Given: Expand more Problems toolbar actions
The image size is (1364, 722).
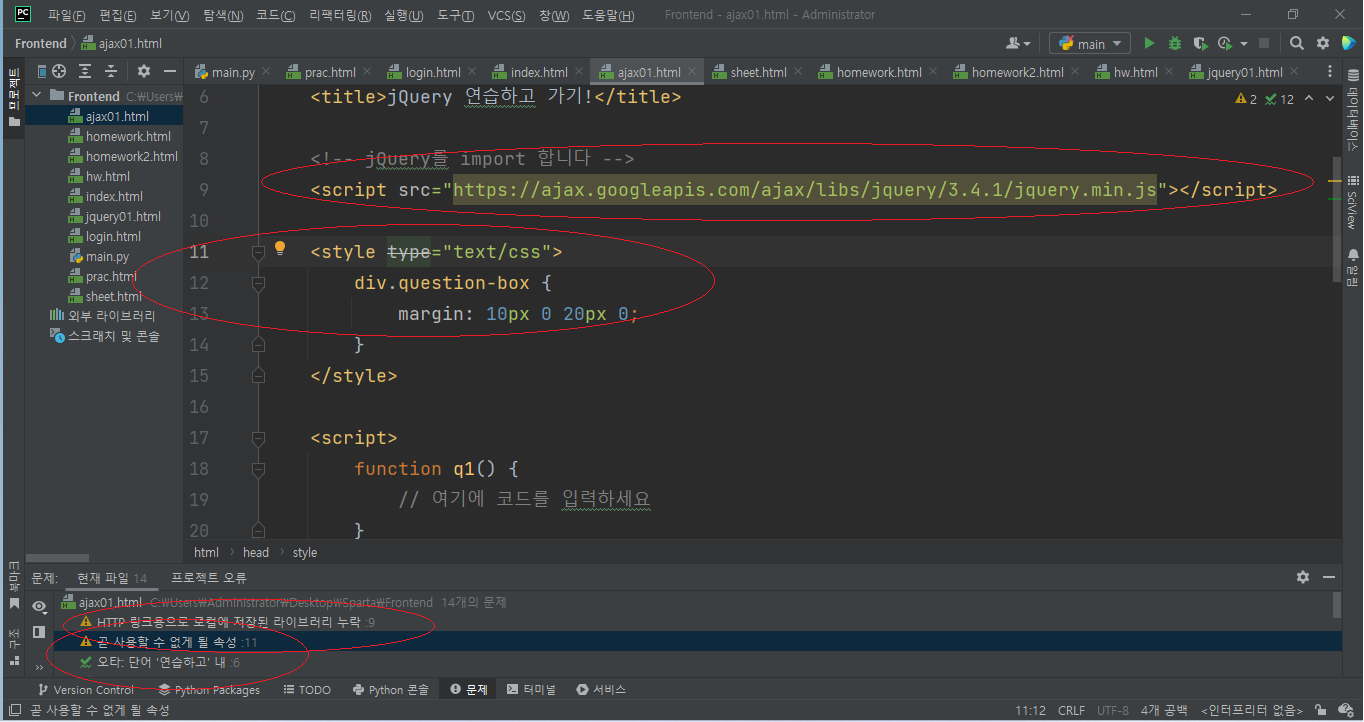Looking at the screenshot, I should coord(39,667).
